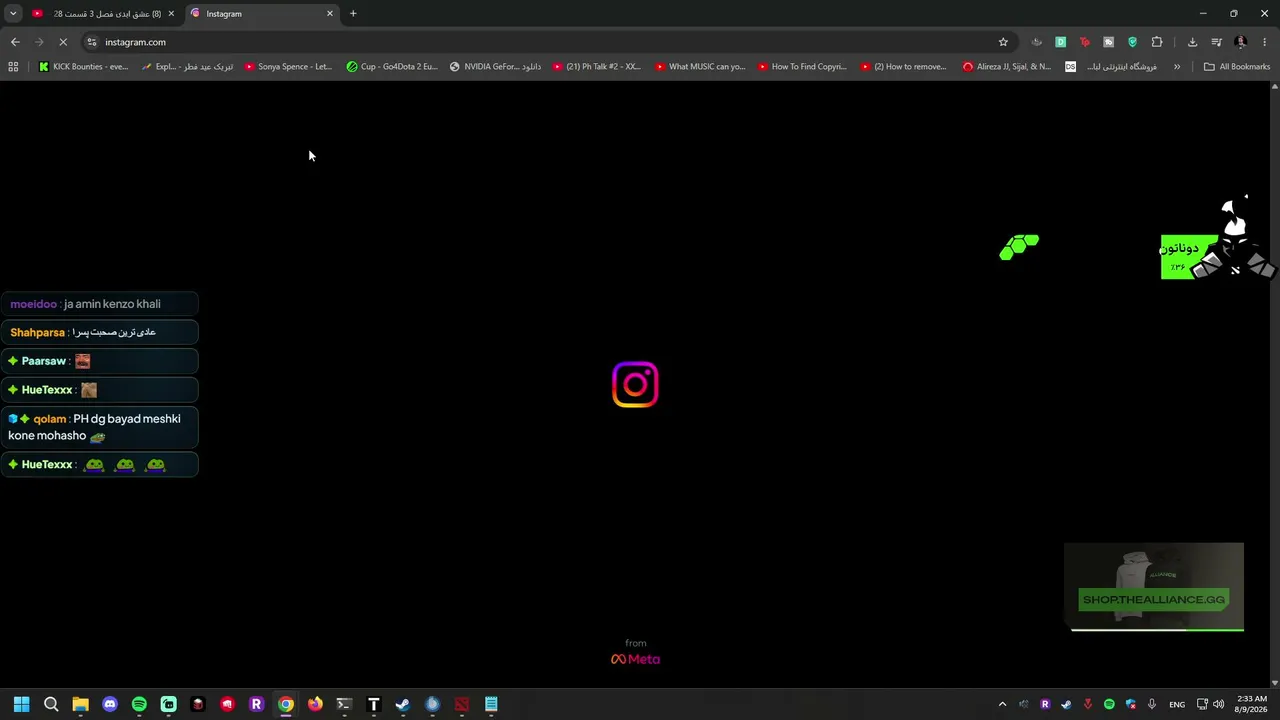Close the Instagram tab
The image size is (1280, 720).
tap(330, 14)
